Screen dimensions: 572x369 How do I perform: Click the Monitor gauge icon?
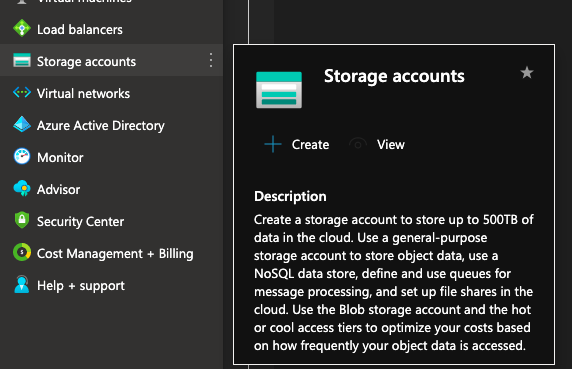click(22, 156)
